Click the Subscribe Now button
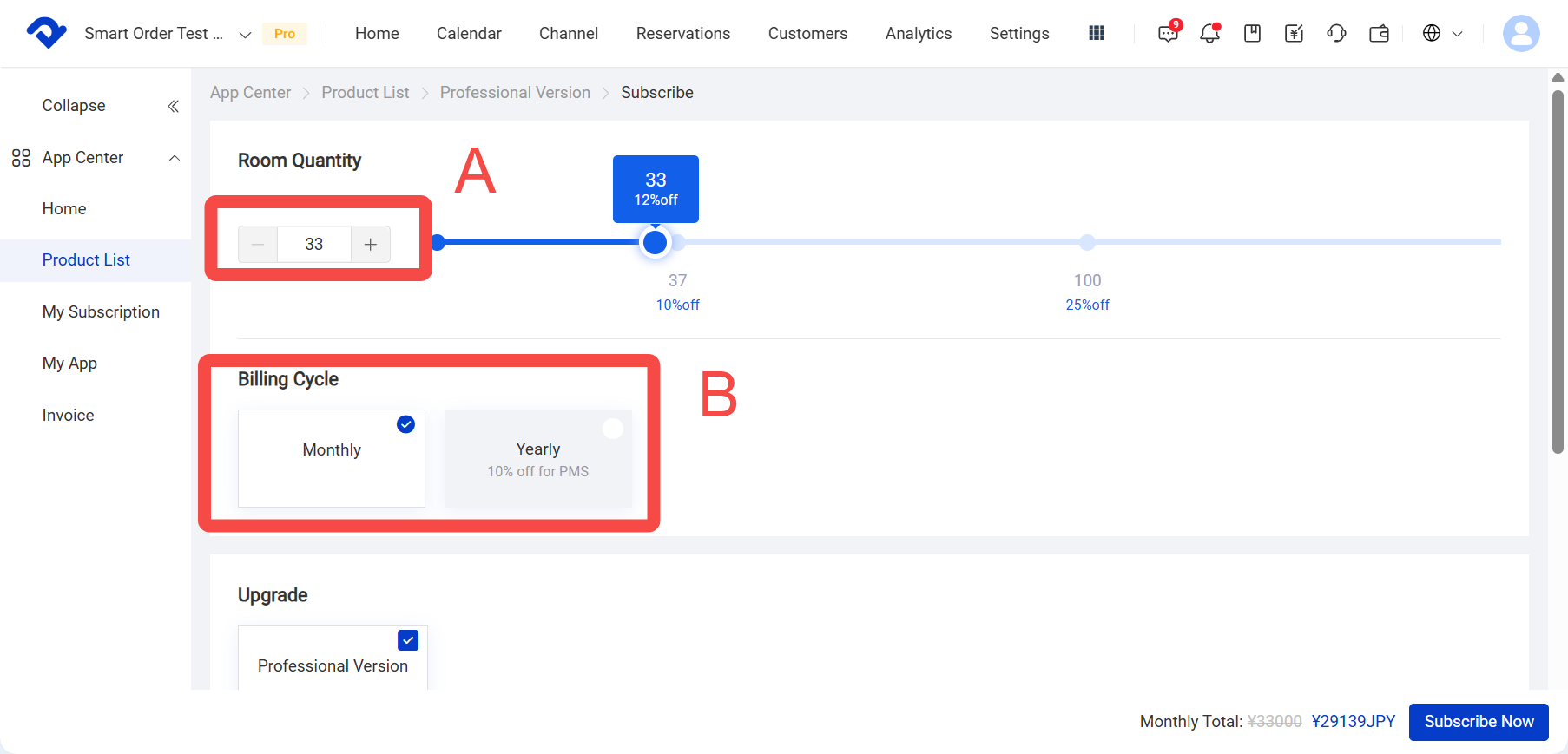Screen dimensions: 1568x754 pos(1479,722)
